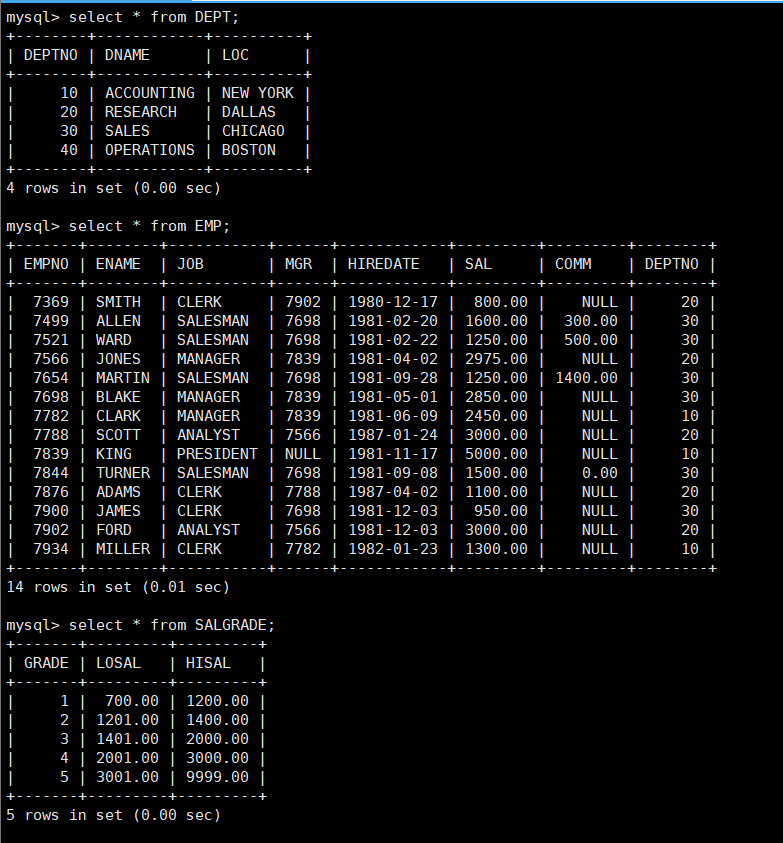Viewport: 783px width, 843px height.
Task: Select employee number 7499
Action: pyautogui.click(x=51, y=321)
